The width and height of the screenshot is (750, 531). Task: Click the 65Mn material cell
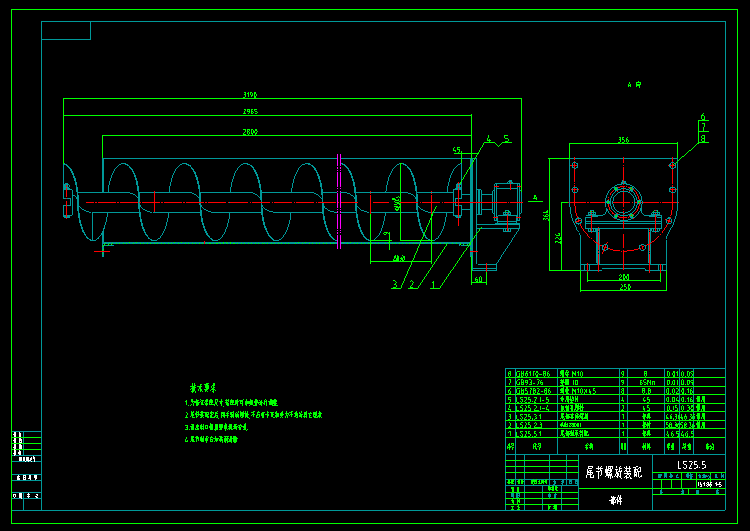pyautogui.click(x=647, y=382)
